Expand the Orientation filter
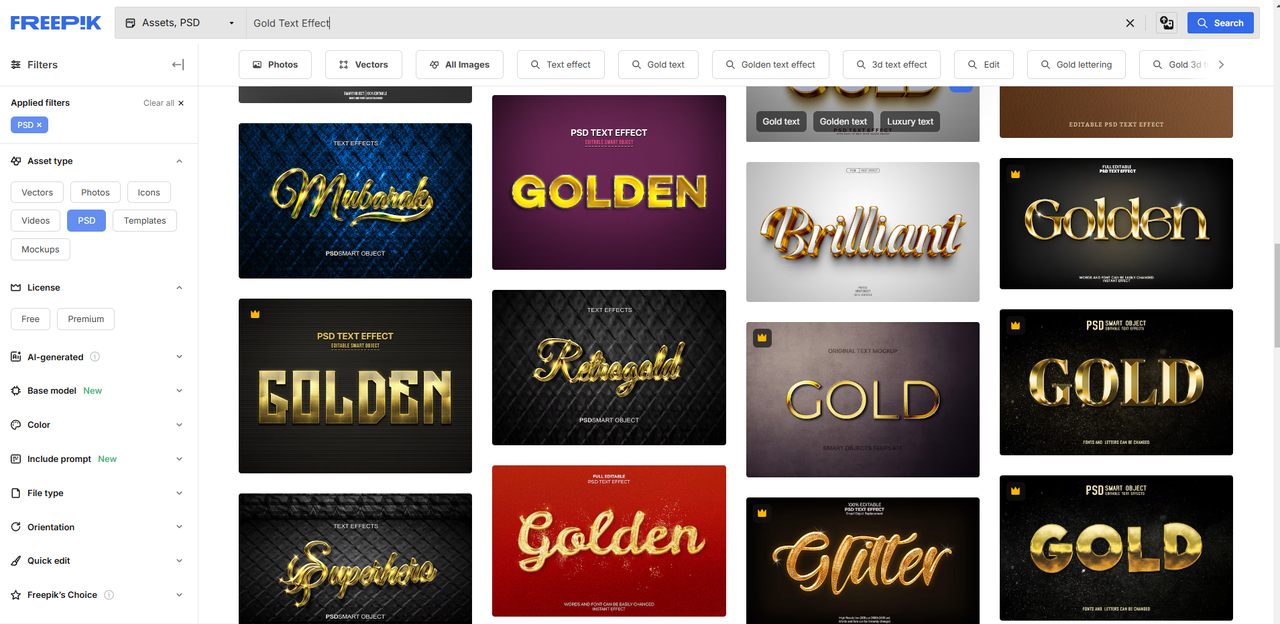The image size is (1280, 624). point(179,527)
